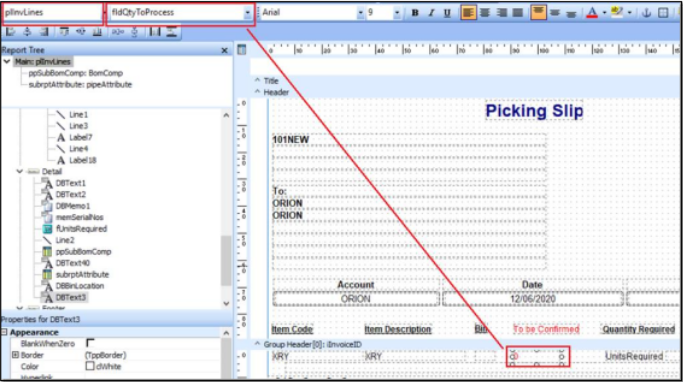Viewport: 683px width, 382px height.
Task: Click the red font color icon
Action: pos(592,13)
